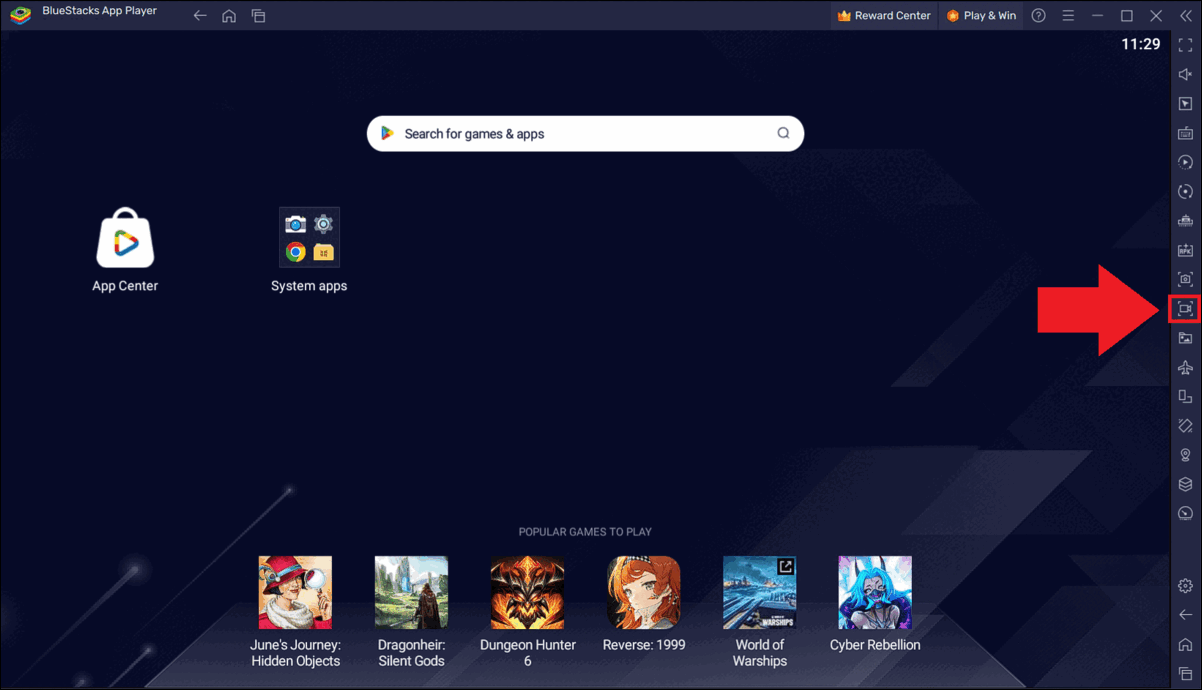Image resolution: width=1202 pixels, height=690 pixels.
Task: Click the screen record icon in sidebar
Action: coord(1185,309)
